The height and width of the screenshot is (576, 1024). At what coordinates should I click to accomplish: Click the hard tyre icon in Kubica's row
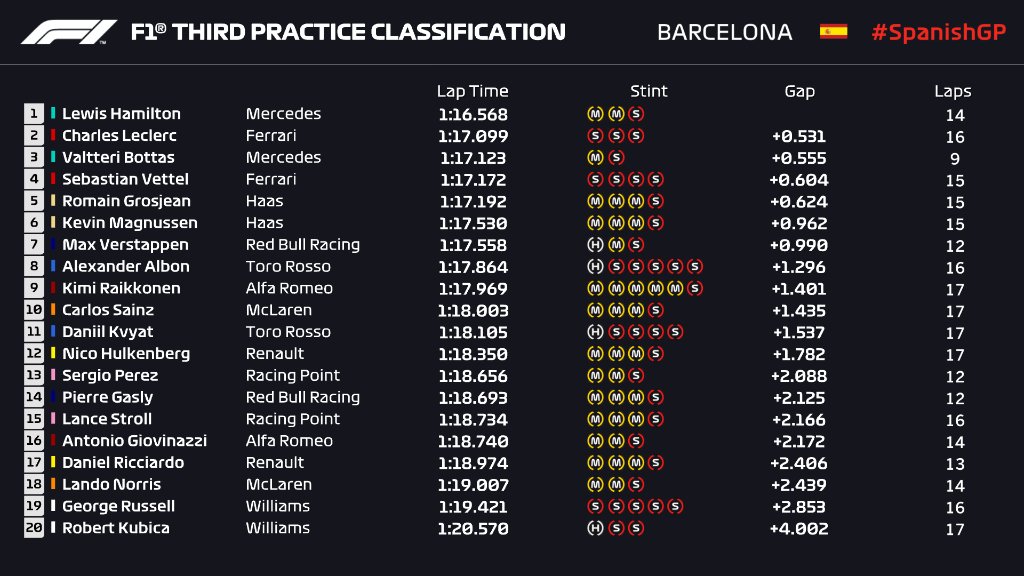click(595, 528)
